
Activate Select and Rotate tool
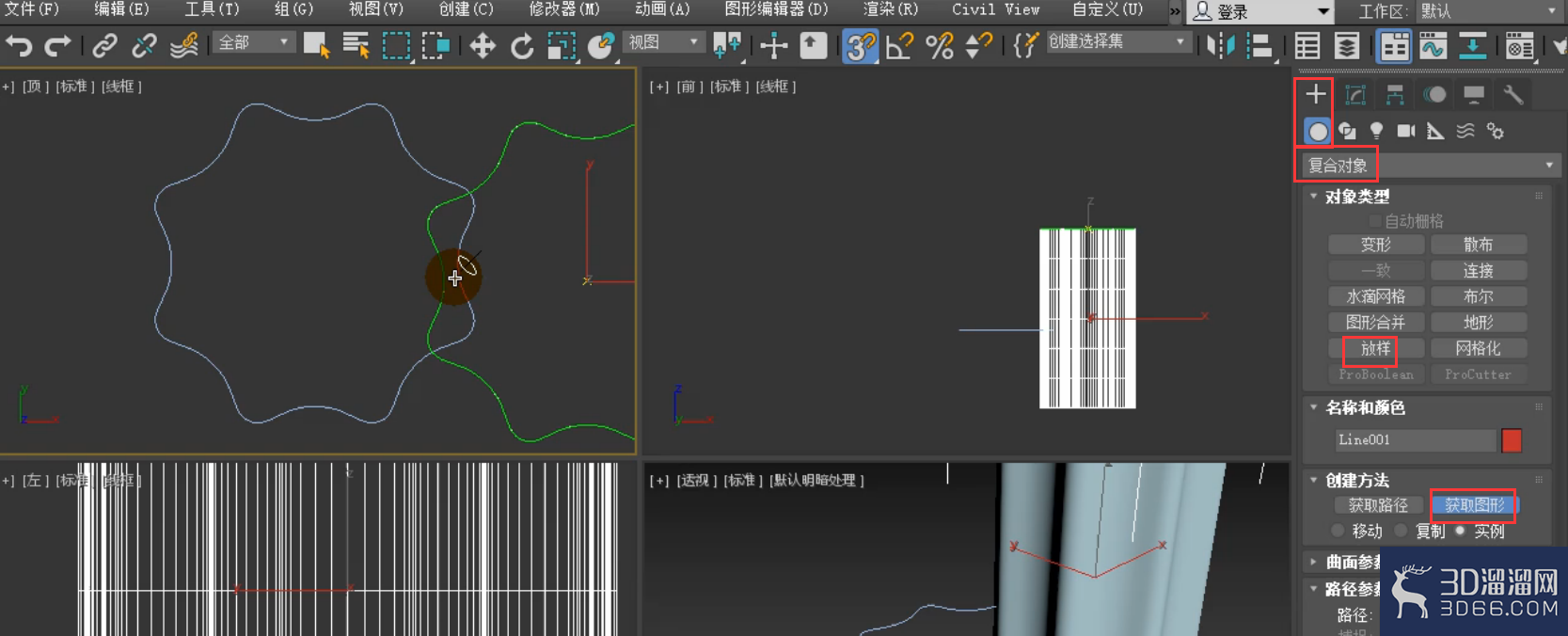(522, 45)
